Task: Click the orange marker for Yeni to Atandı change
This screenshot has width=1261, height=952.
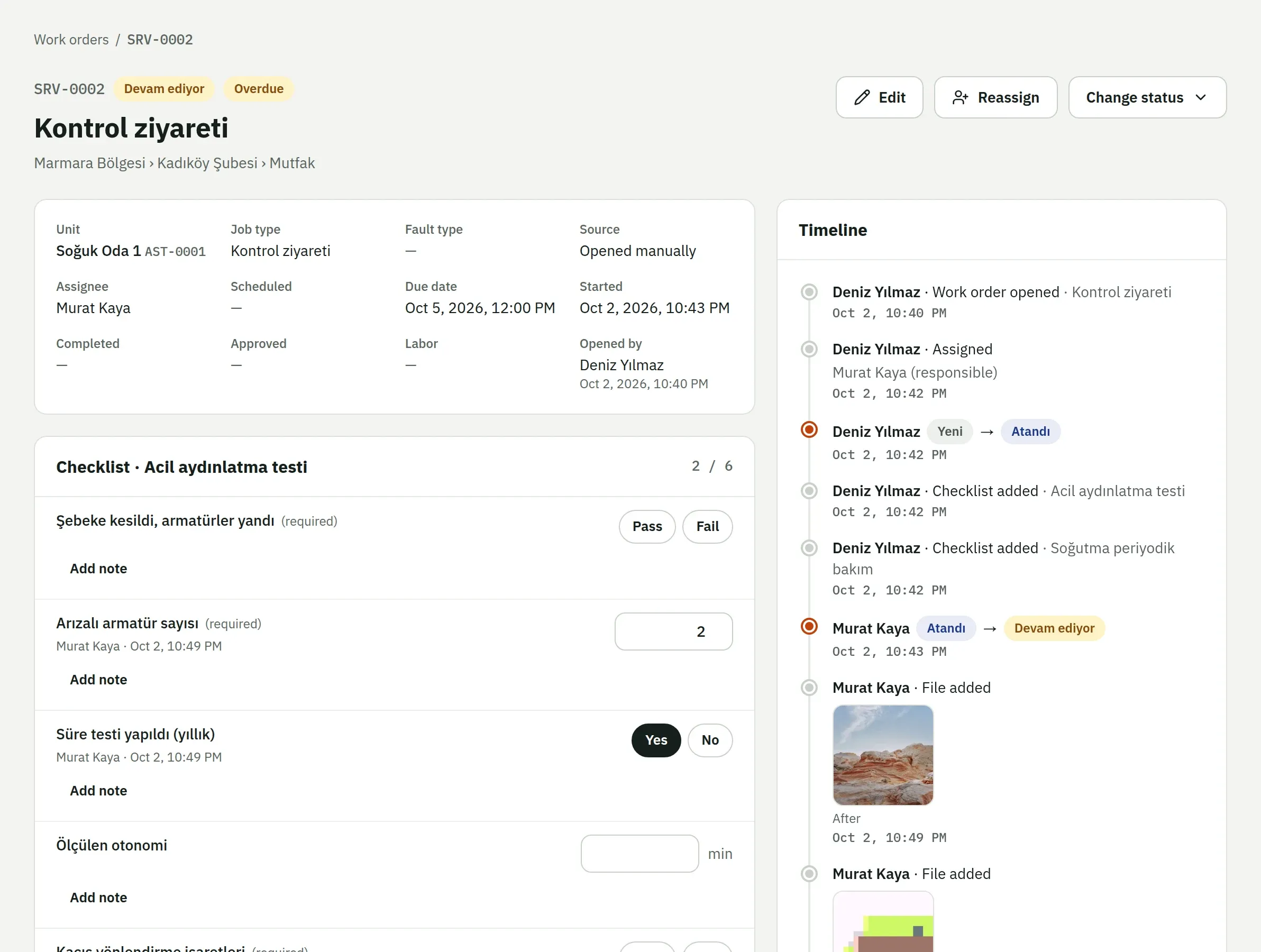Action: [x=809, y=429]
